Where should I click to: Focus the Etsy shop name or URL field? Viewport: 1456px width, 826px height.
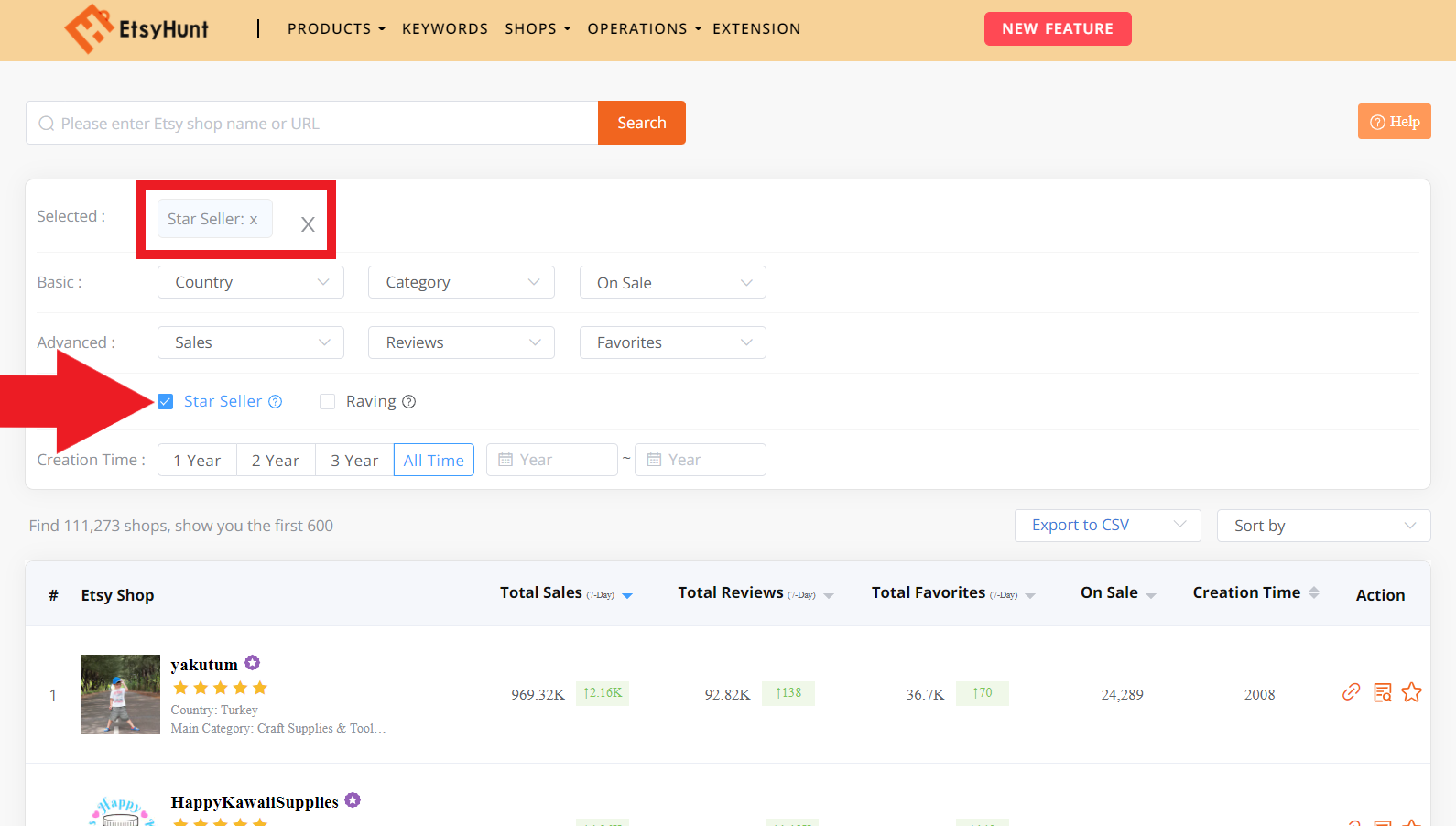point(312,123)
